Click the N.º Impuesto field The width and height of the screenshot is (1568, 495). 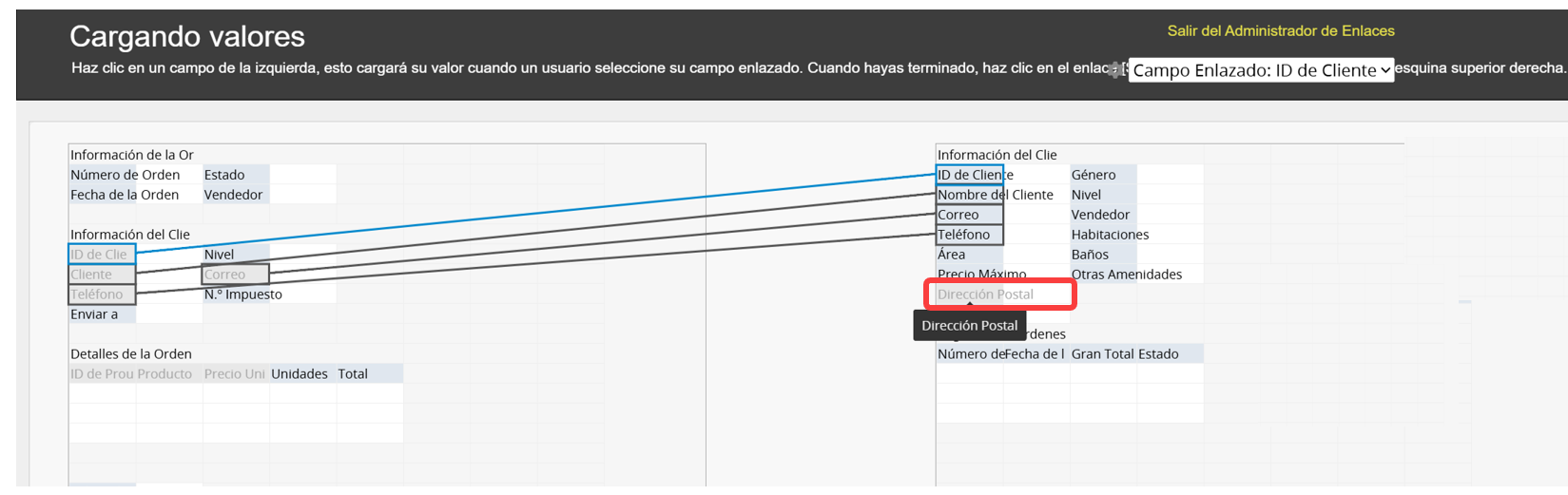[x=243, y=295]
